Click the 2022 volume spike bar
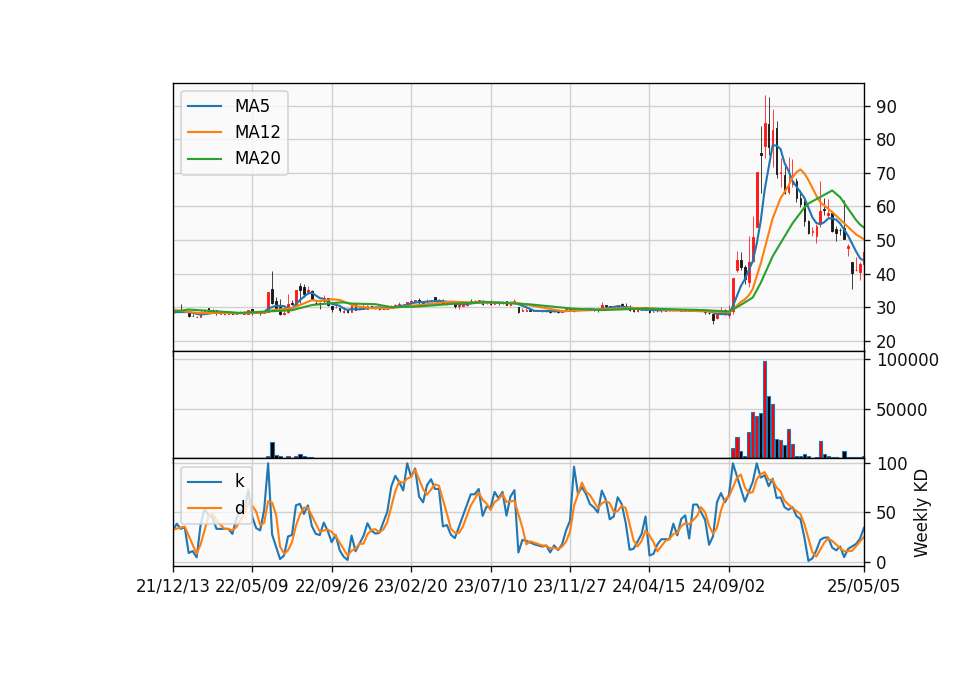 click(272, 450)
